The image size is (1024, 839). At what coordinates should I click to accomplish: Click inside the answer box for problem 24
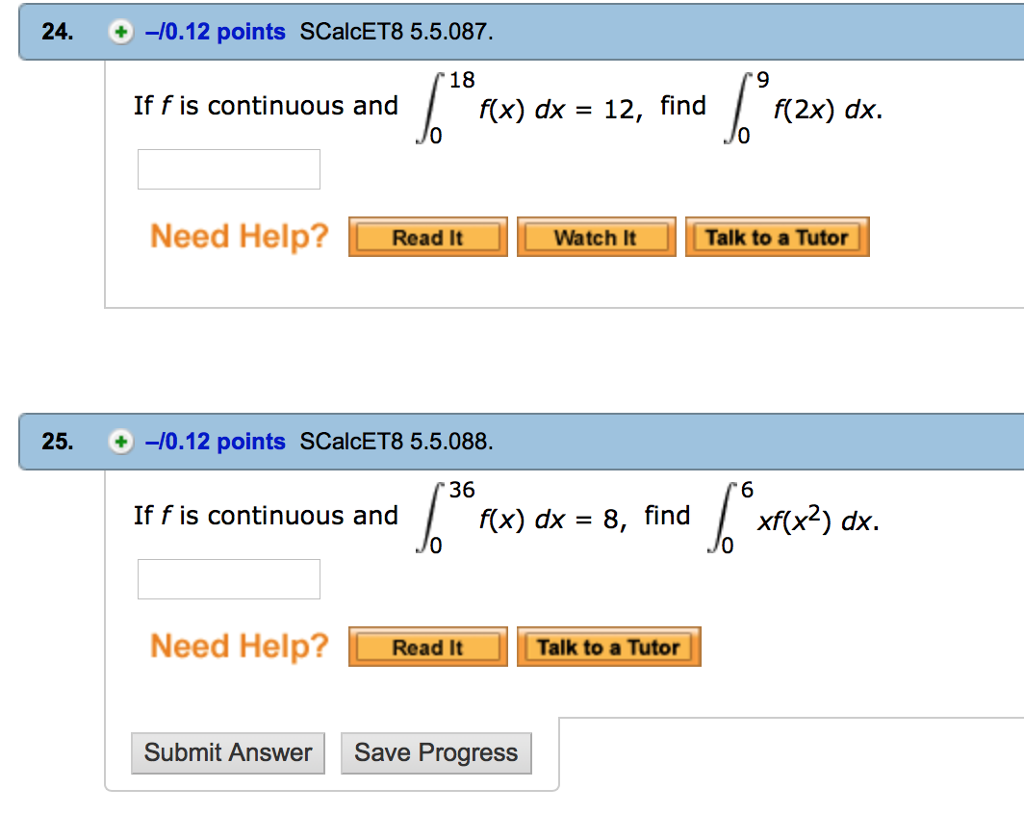coord(228,168)
